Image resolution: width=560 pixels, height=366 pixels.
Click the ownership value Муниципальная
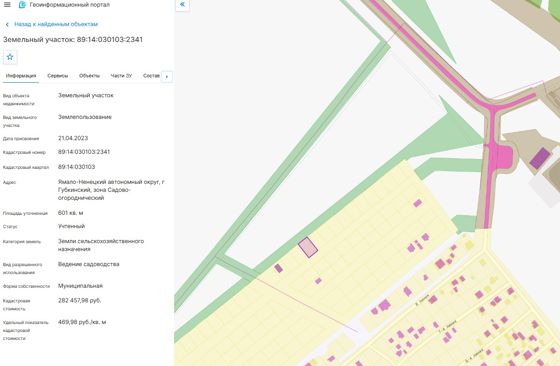point(80,286)
